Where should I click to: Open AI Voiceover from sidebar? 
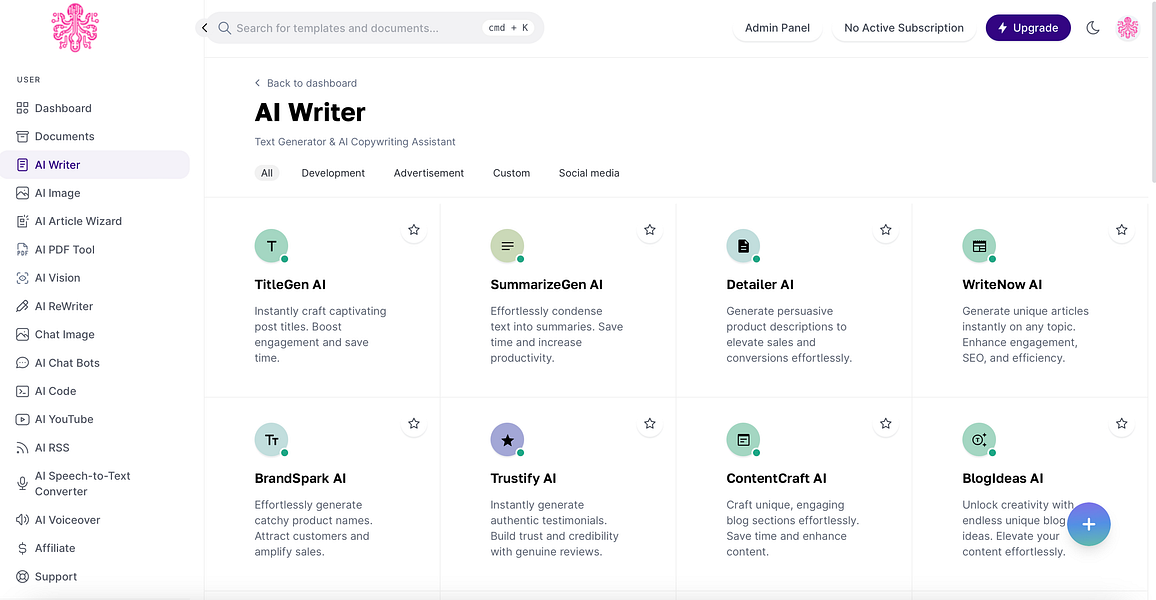point(67,520)
